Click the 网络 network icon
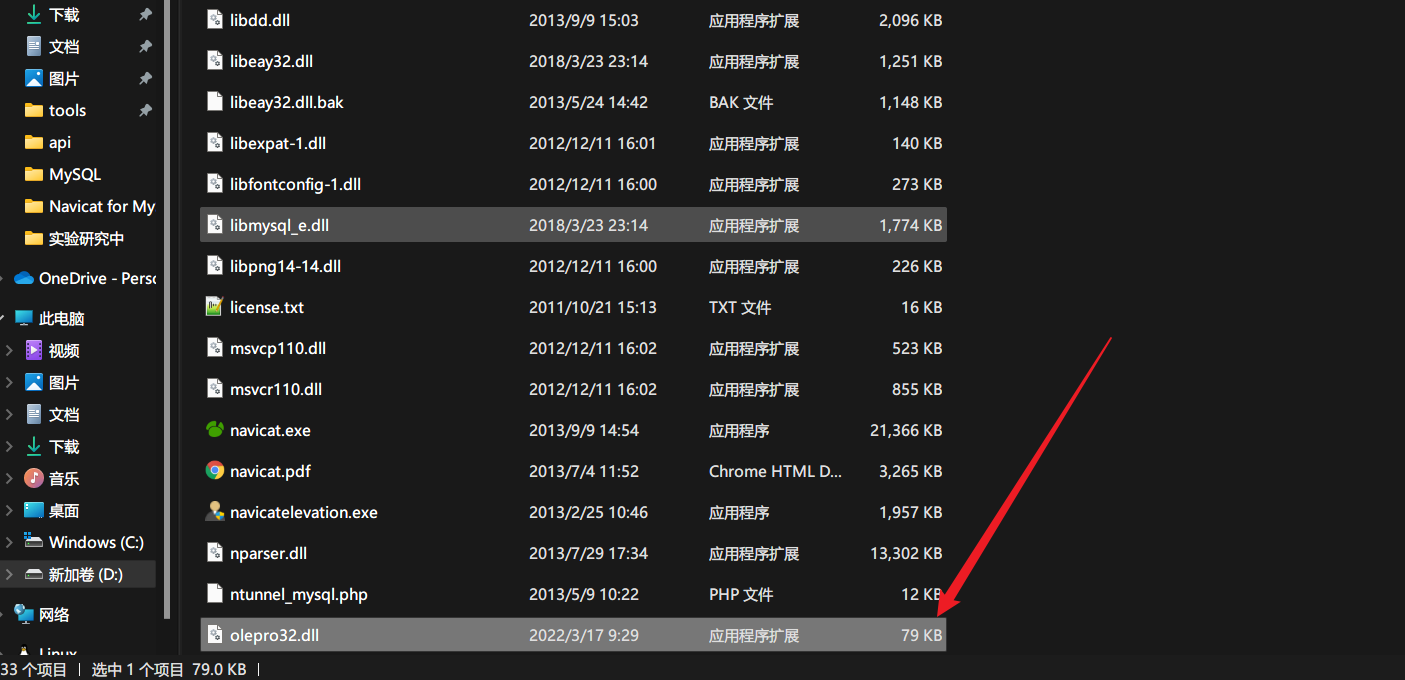Image resolution: width=1405 pixels, height=680 pixels. (x=24, y=614)
